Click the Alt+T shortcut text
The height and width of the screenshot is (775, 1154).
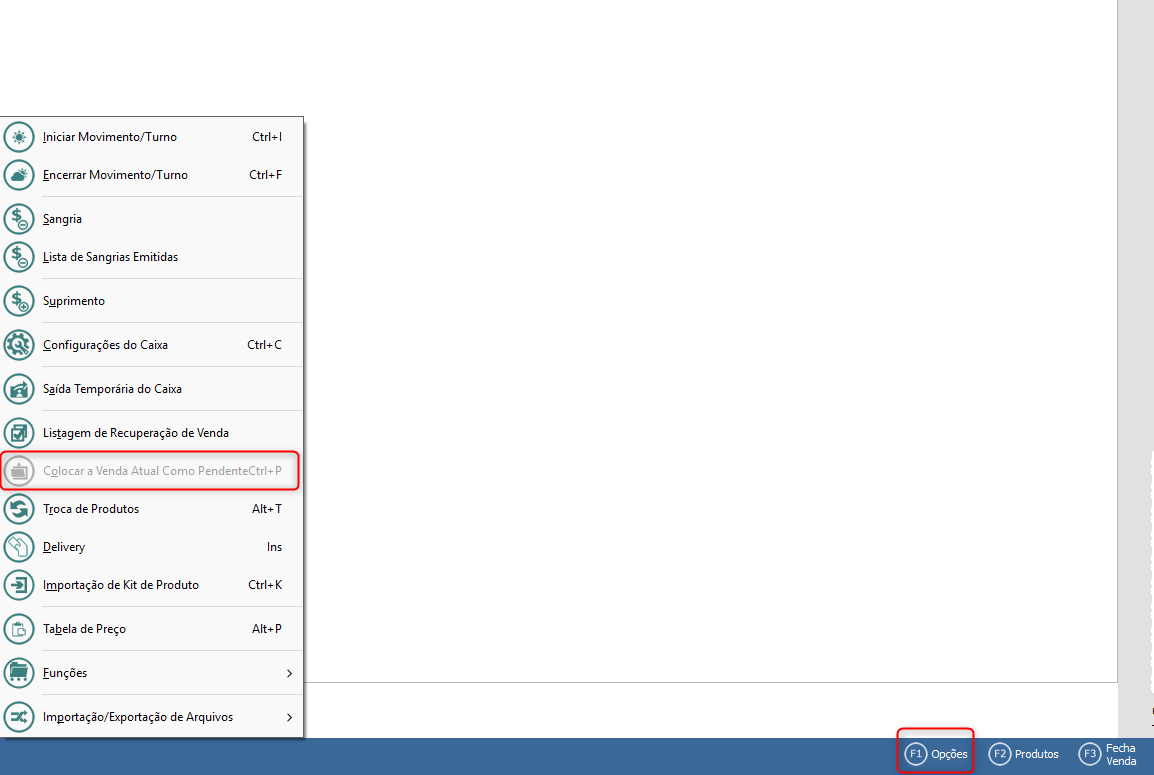266,509
